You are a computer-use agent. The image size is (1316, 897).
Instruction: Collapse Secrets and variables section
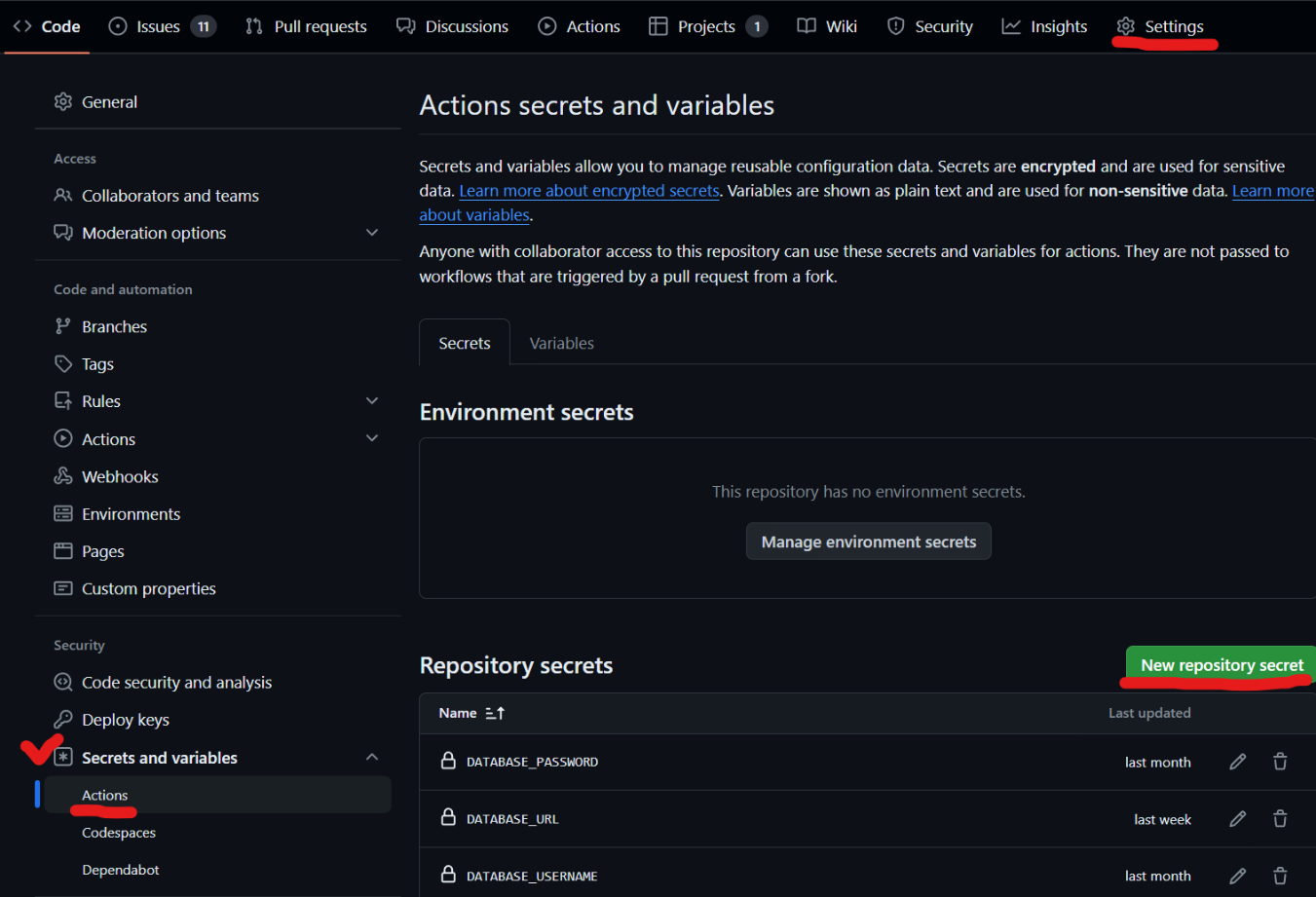pos(372,758)
